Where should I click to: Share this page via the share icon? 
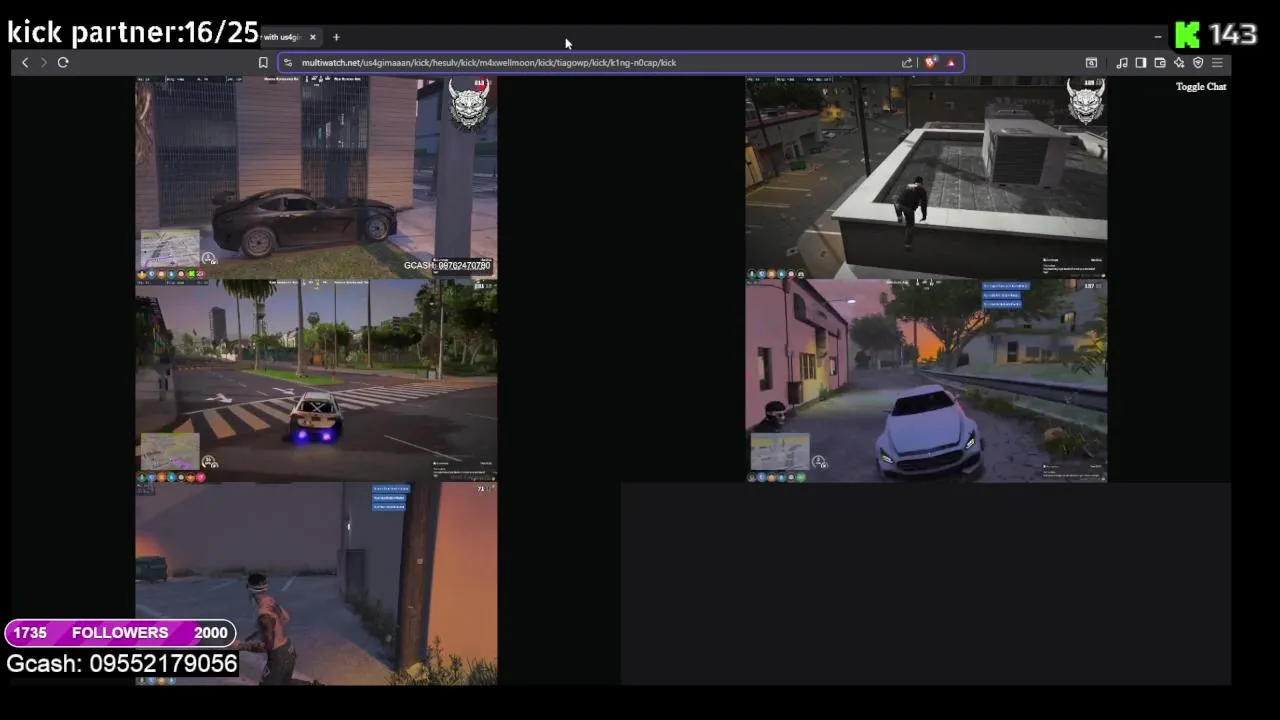[907, 62]
